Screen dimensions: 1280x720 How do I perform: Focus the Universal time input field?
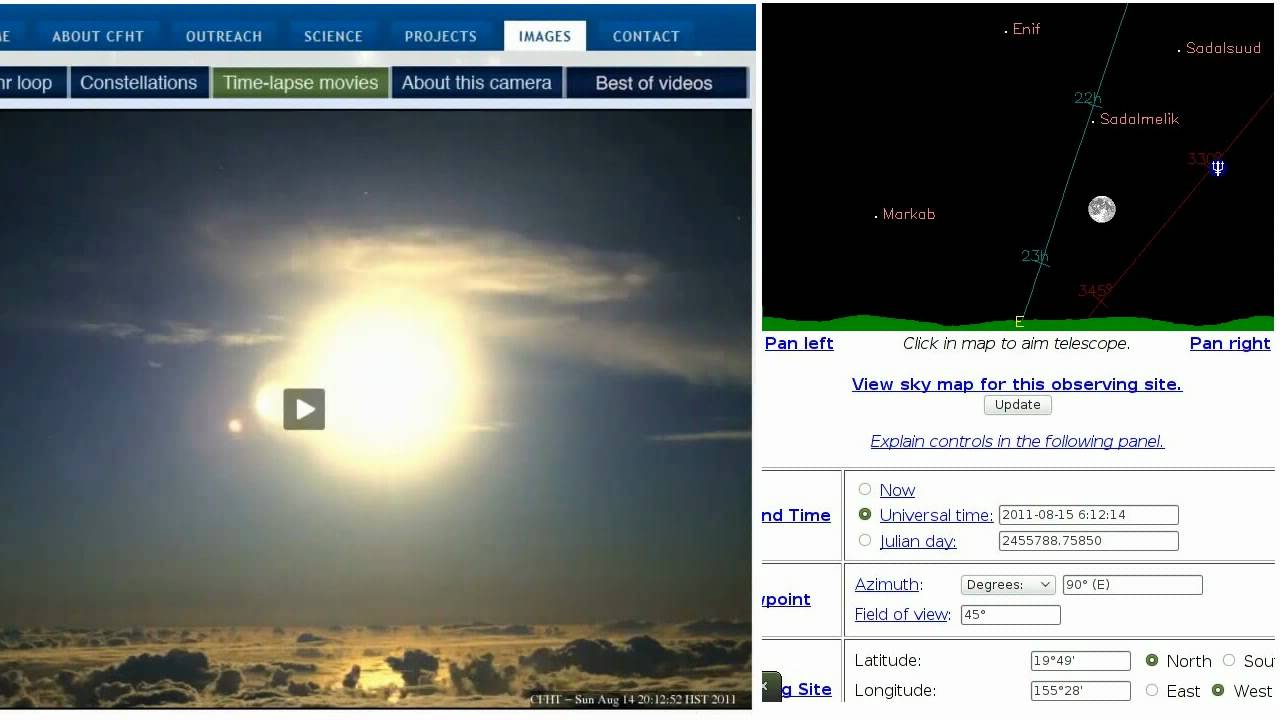1089,515
